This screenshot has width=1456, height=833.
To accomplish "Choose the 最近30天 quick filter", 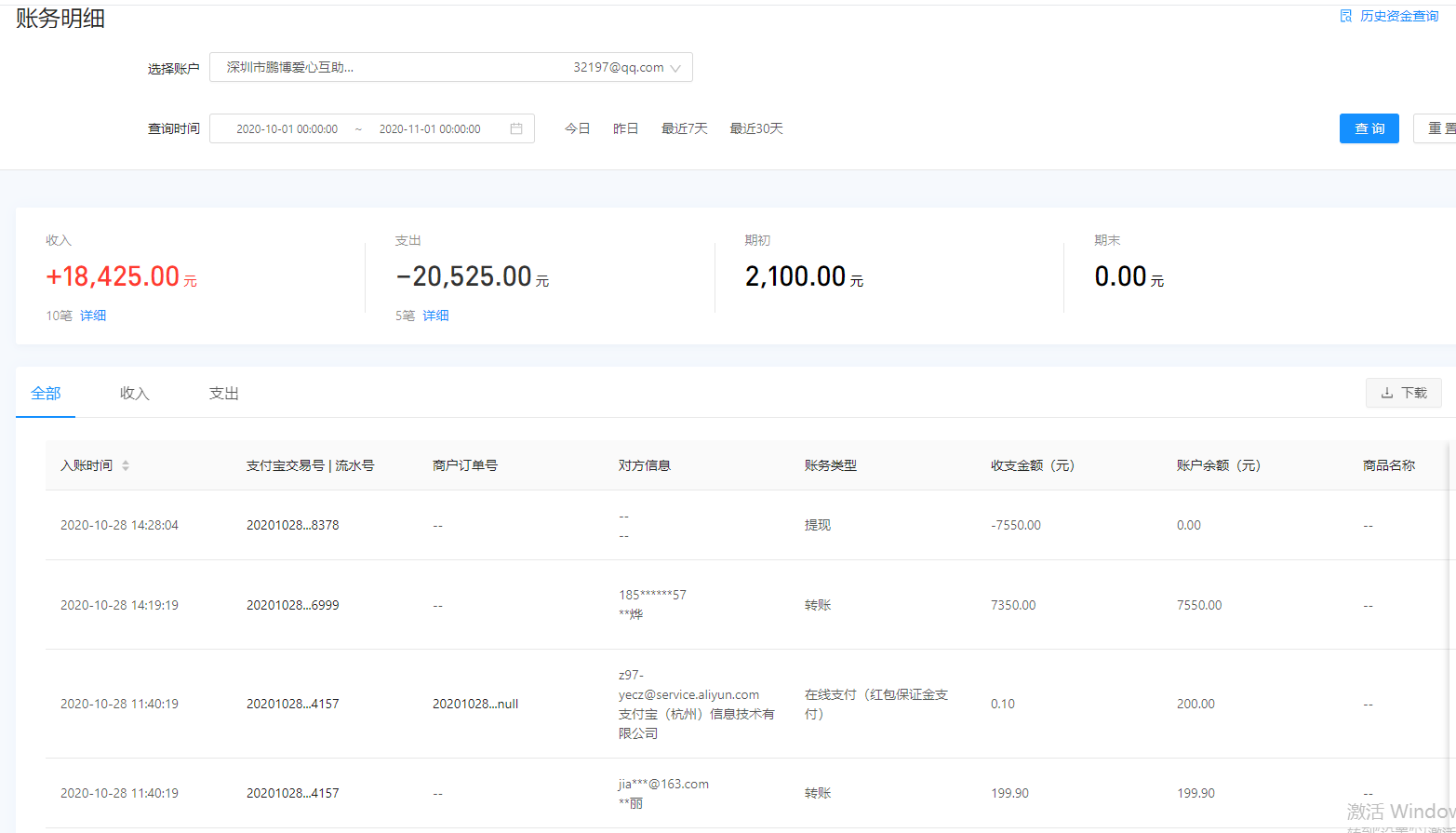I will coord(755,128).
